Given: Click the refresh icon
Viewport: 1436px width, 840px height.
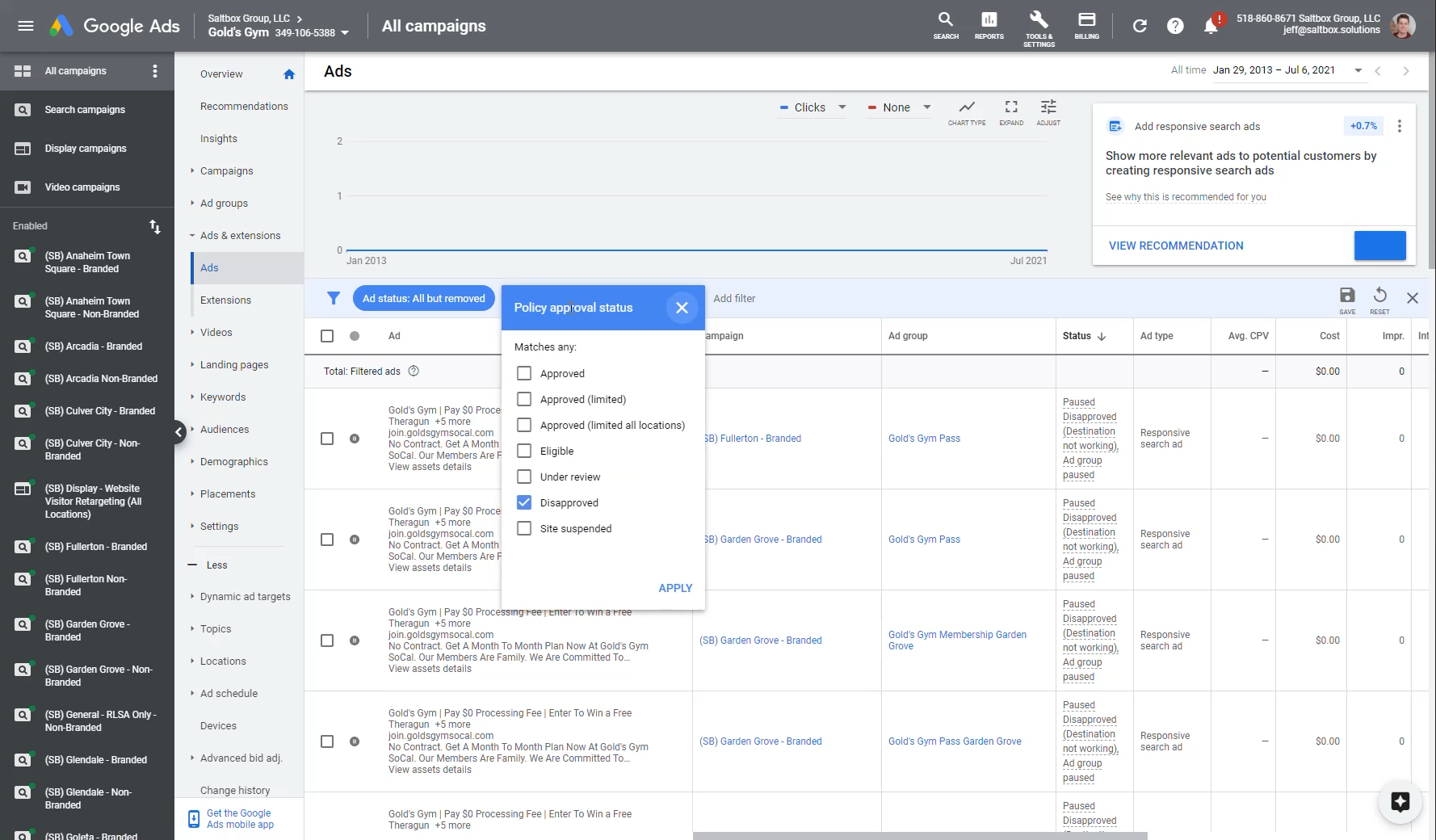Looking at the screenshot, I should 1140,26.
